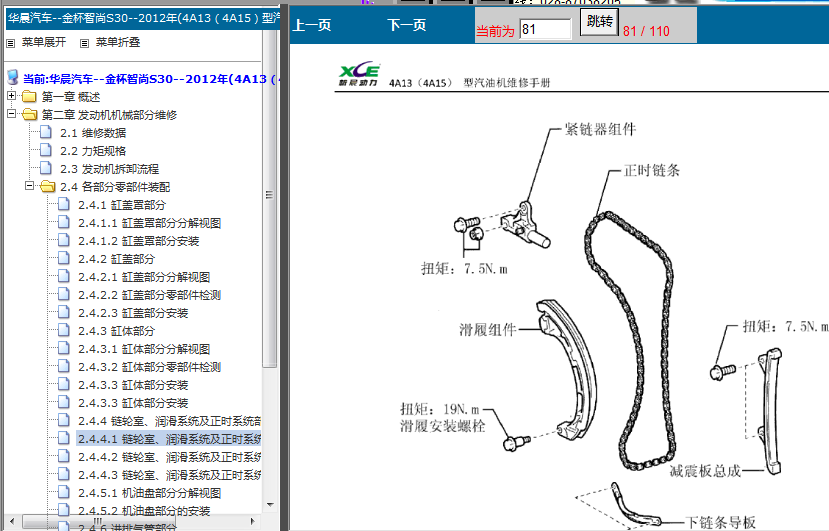Expand all menus via 菜单展开

point(44,42)
